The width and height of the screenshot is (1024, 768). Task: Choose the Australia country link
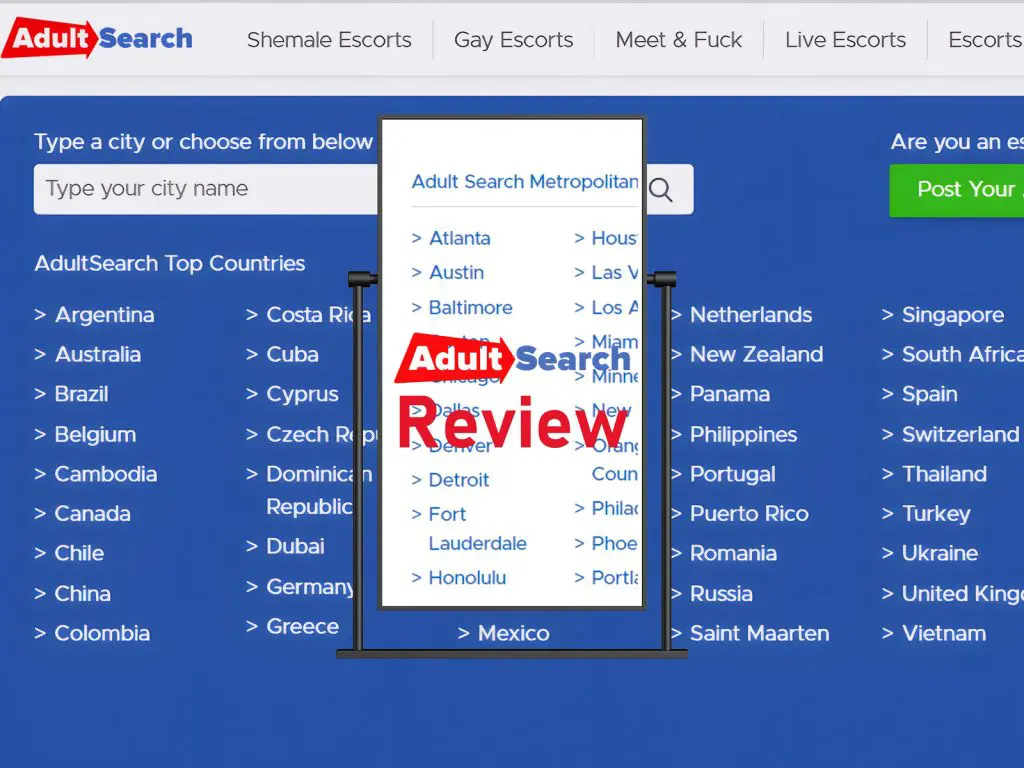(97, 354)
